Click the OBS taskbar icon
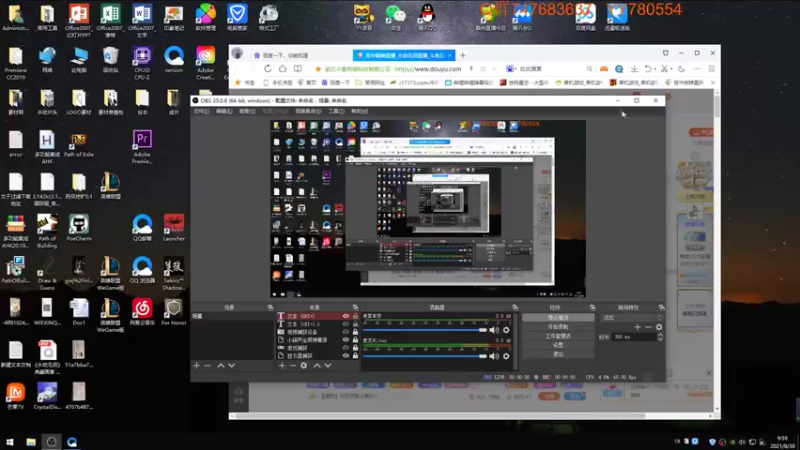 (x=52, y=442)
